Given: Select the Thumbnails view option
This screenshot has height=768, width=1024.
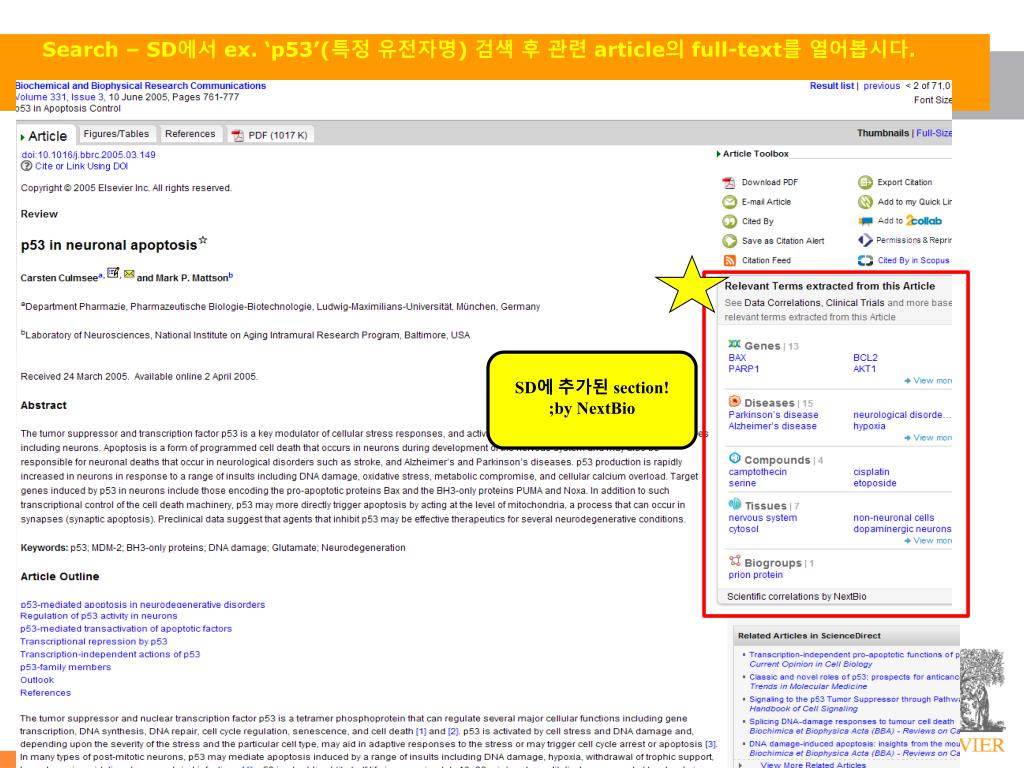Looking at the screenshot, I should coord(883,133).
